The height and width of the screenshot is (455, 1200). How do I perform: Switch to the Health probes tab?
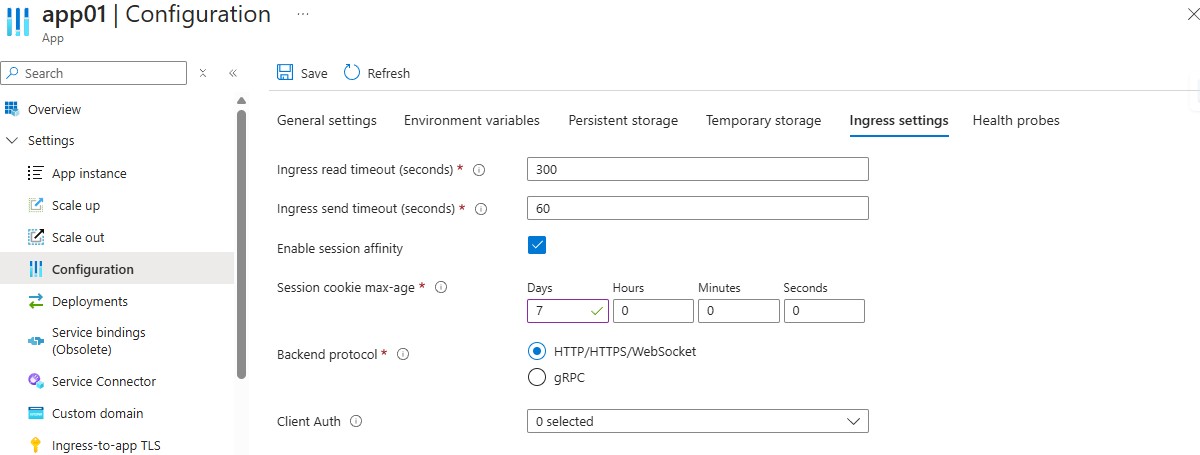click(1016, 120)
